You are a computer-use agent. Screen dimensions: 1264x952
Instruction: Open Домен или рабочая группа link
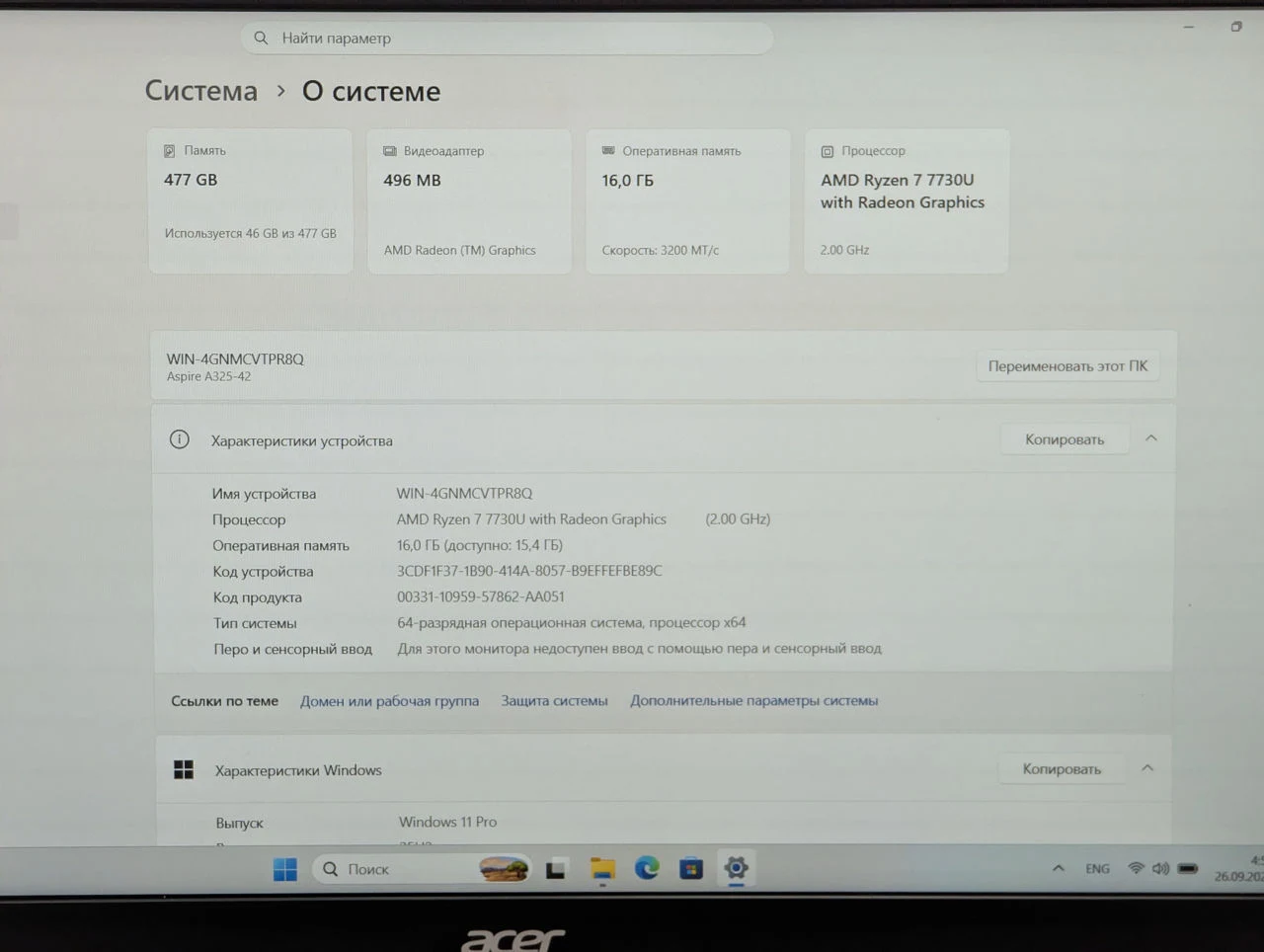click(389, 701)
